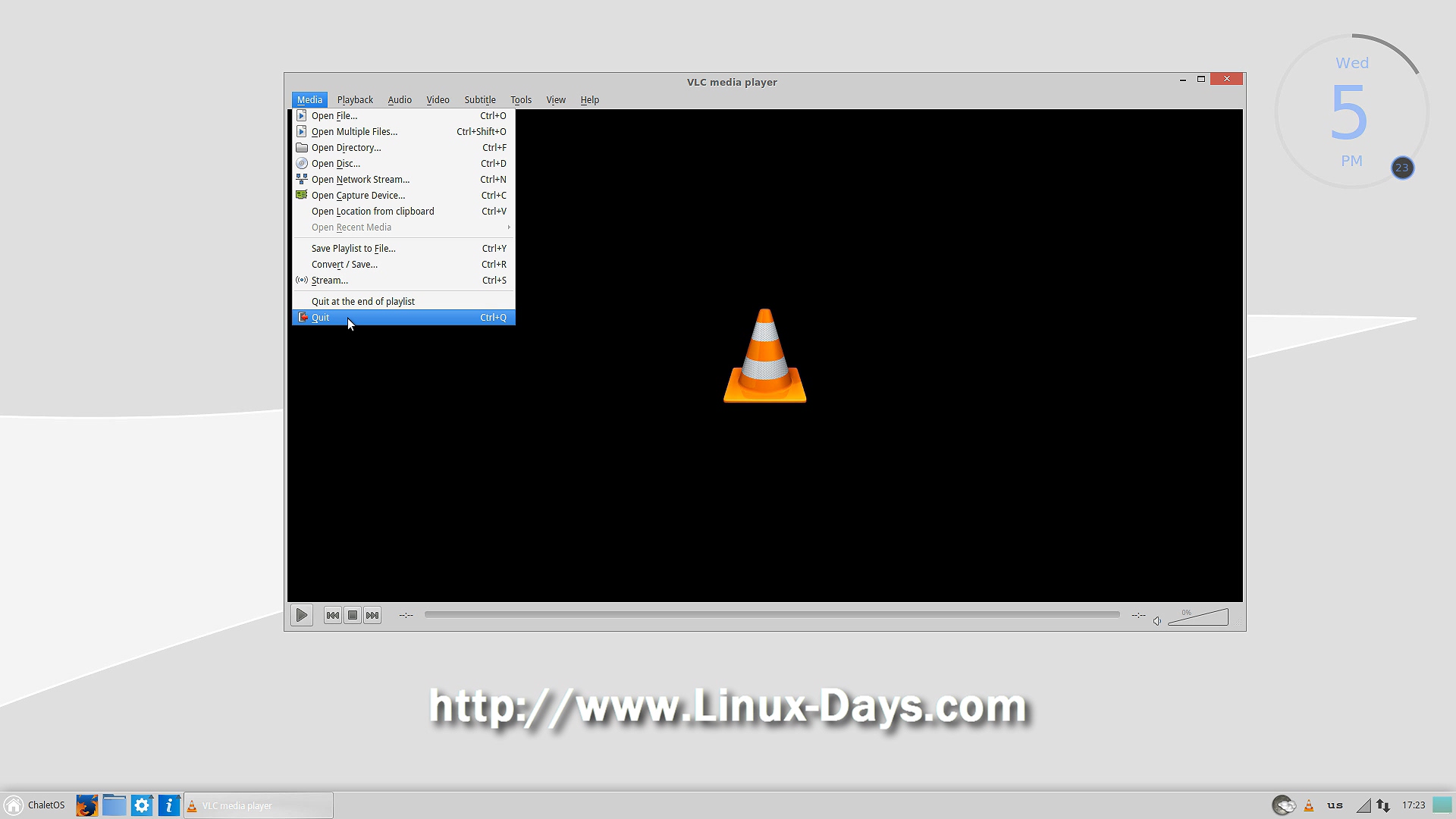Select Open Multiple Files…
The width and height of the screenshot is (1456, 819).
click(x=403, y=132)
